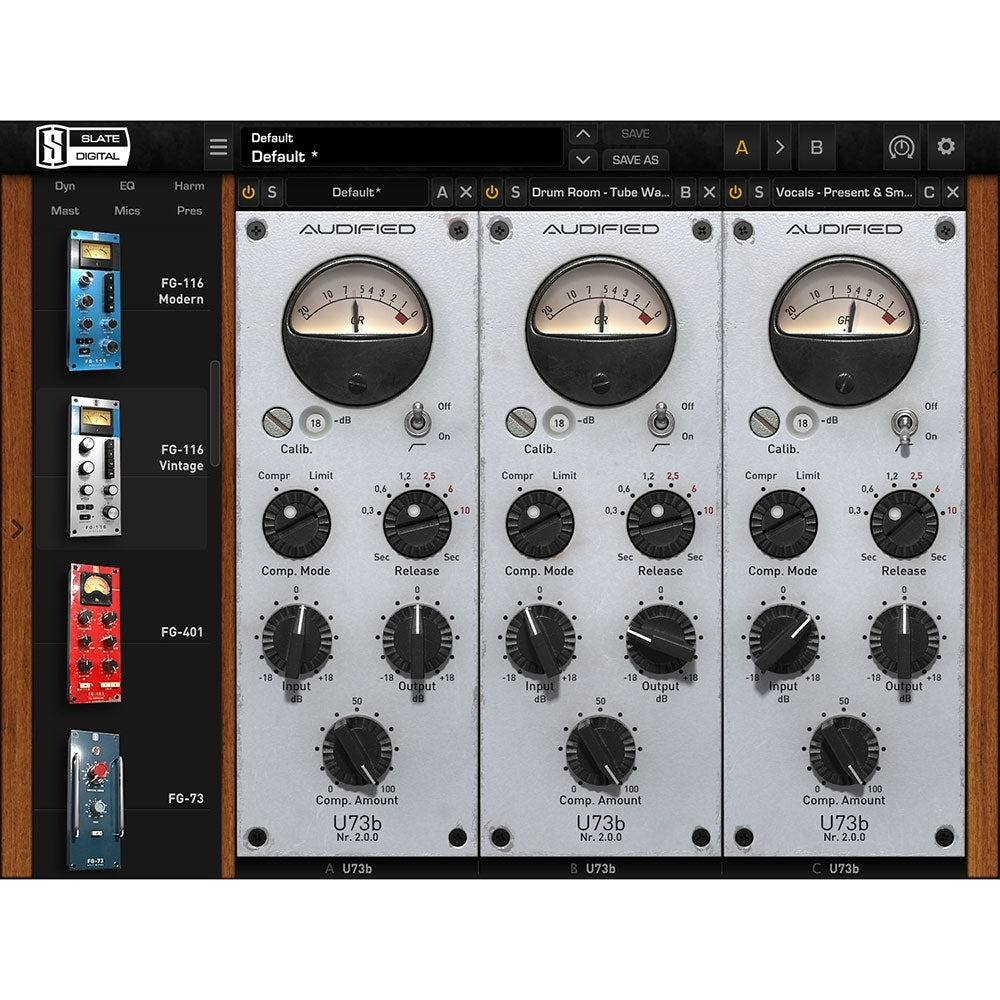
Task: Click the 18 dB calibration value, module B
Action: pyautogui.click(x=559, y=422)
